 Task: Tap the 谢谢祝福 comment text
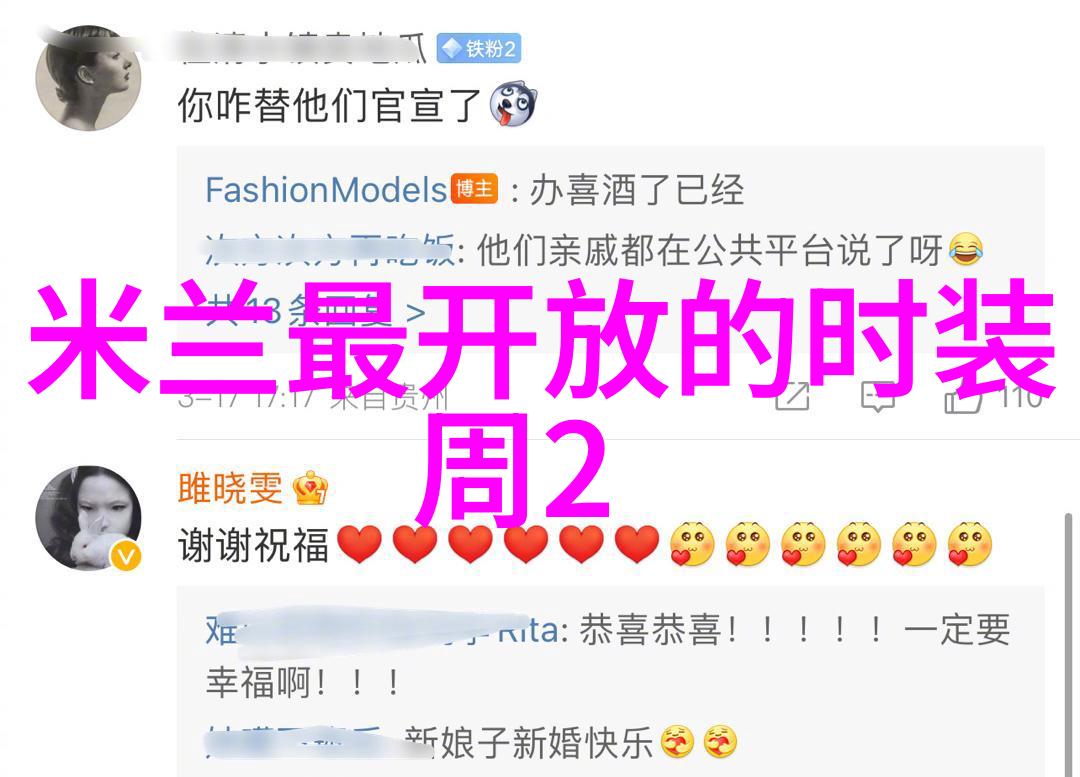(x=253, y=544)
